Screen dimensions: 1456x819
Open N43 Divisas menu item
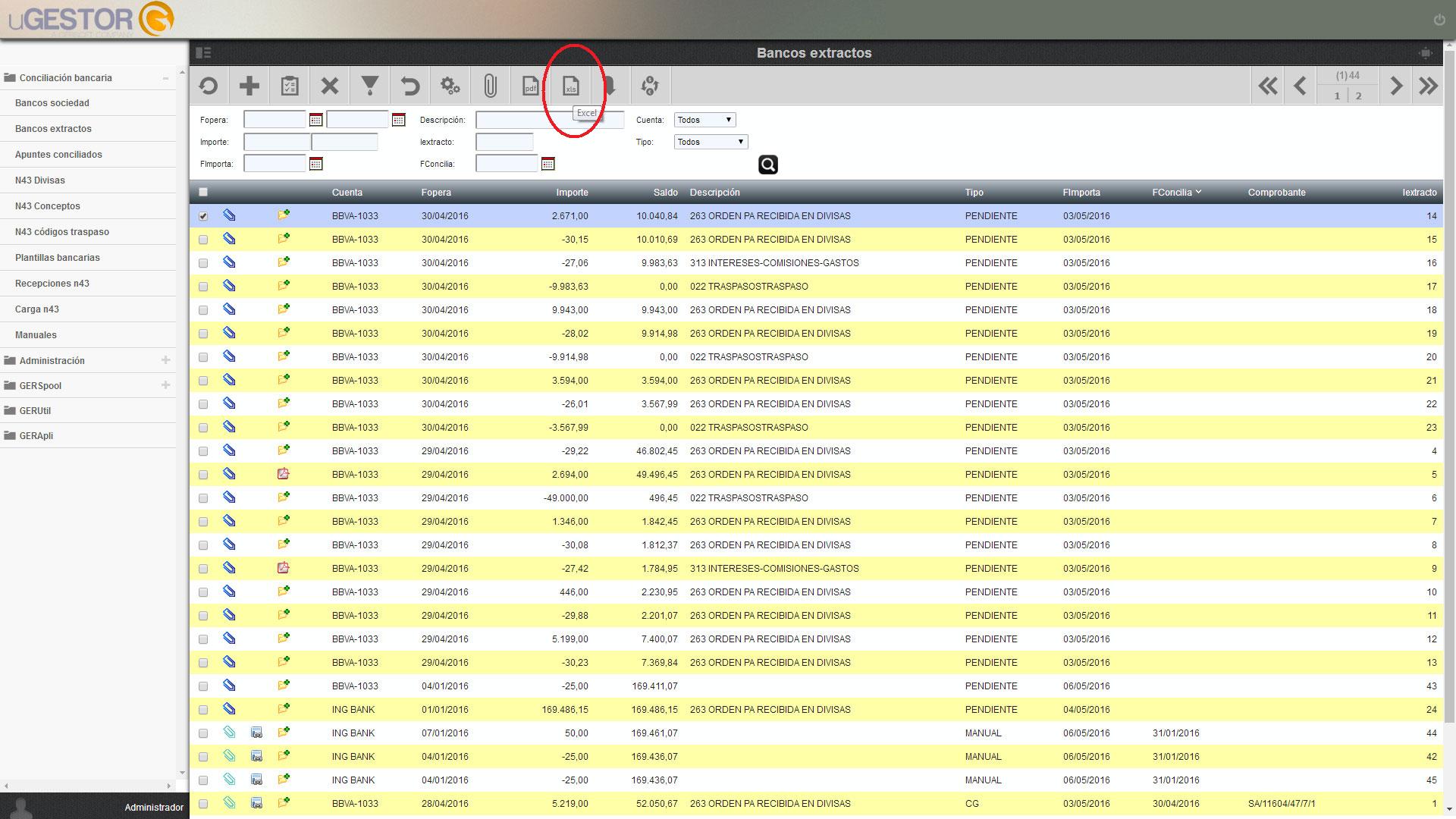pos(40,180)
